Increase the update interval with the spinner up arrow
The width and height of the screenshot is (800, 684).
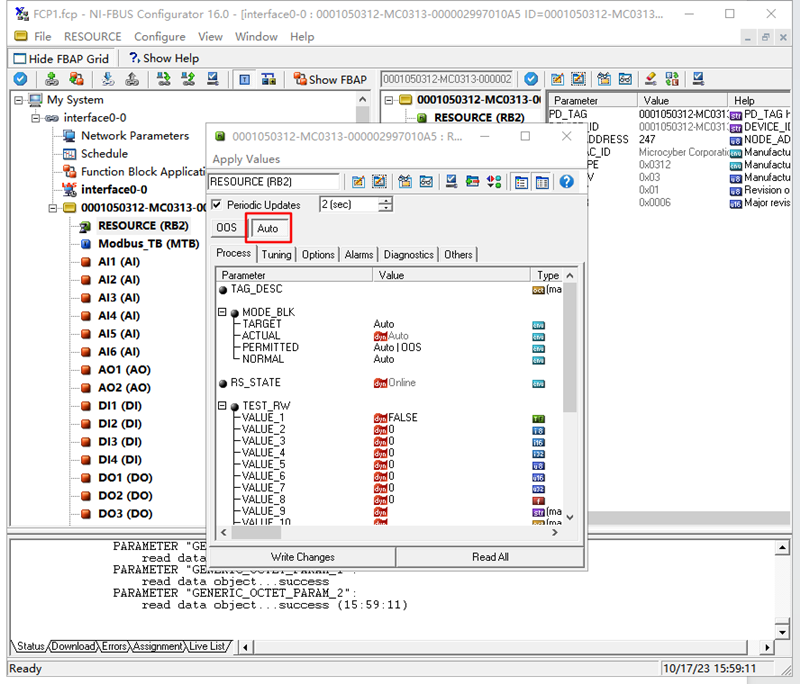[386, 200]
